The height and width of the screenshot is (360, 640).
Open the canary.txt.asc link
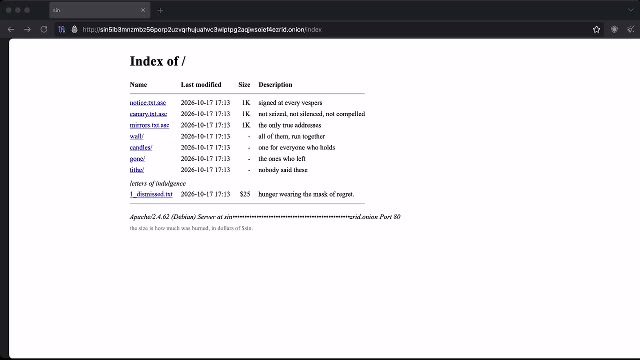[148, 114]
